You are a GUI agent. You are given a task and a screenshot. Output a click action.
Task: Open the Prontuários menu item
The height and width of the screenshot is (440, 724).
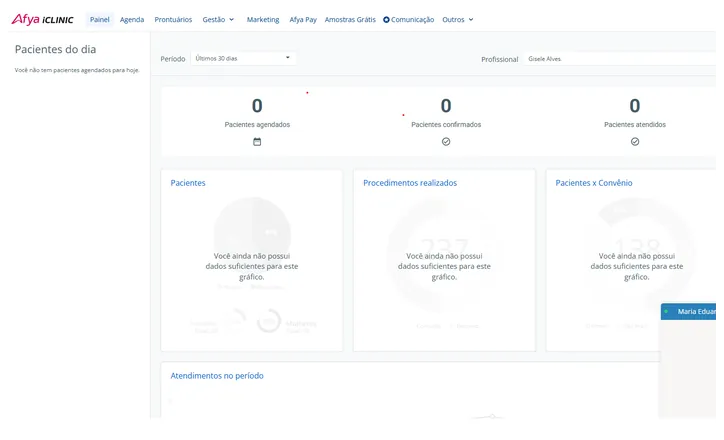[x=173, y=19]
